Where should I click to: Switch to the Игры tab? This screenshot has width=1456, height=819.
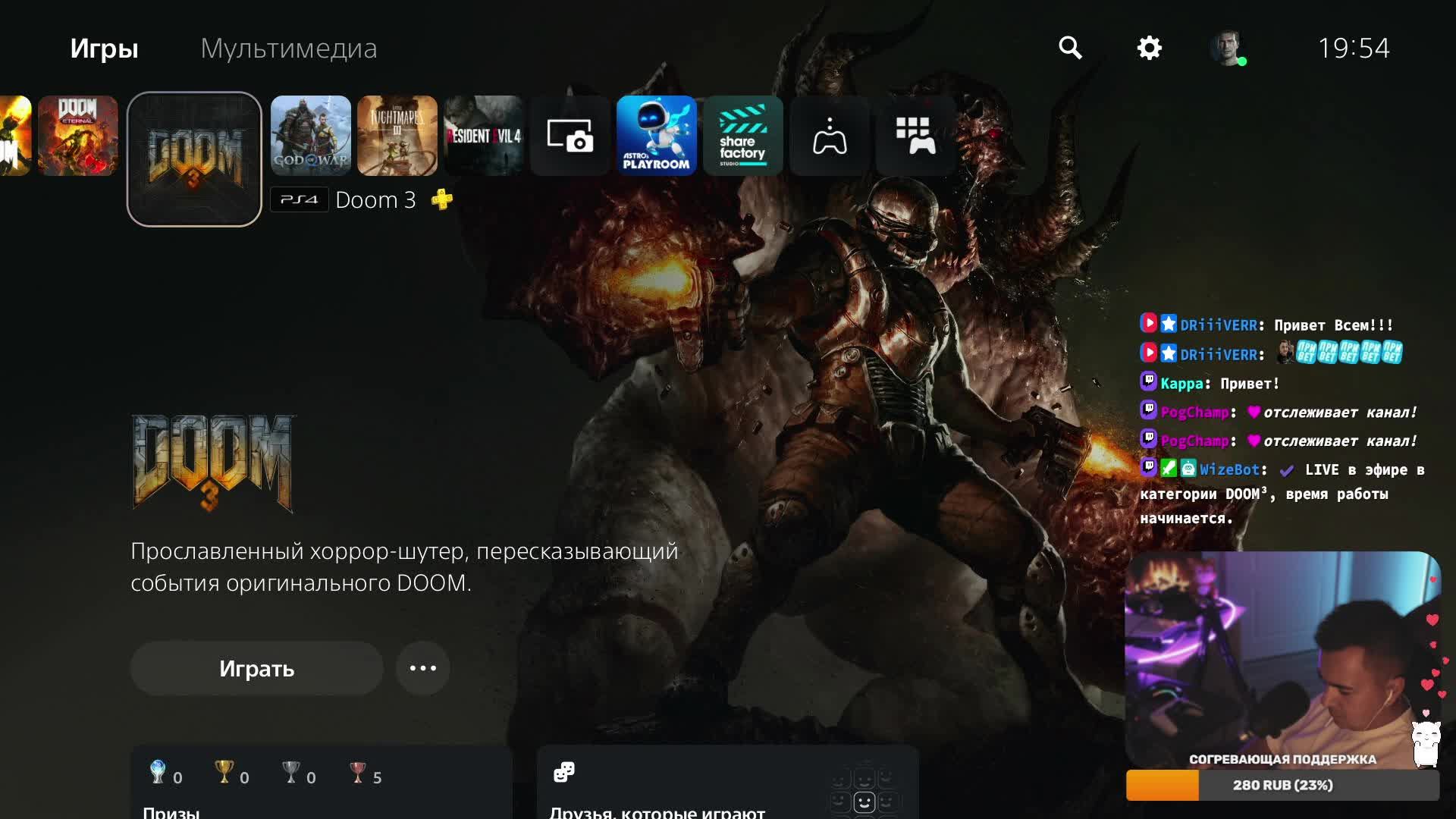pos(104,49)
